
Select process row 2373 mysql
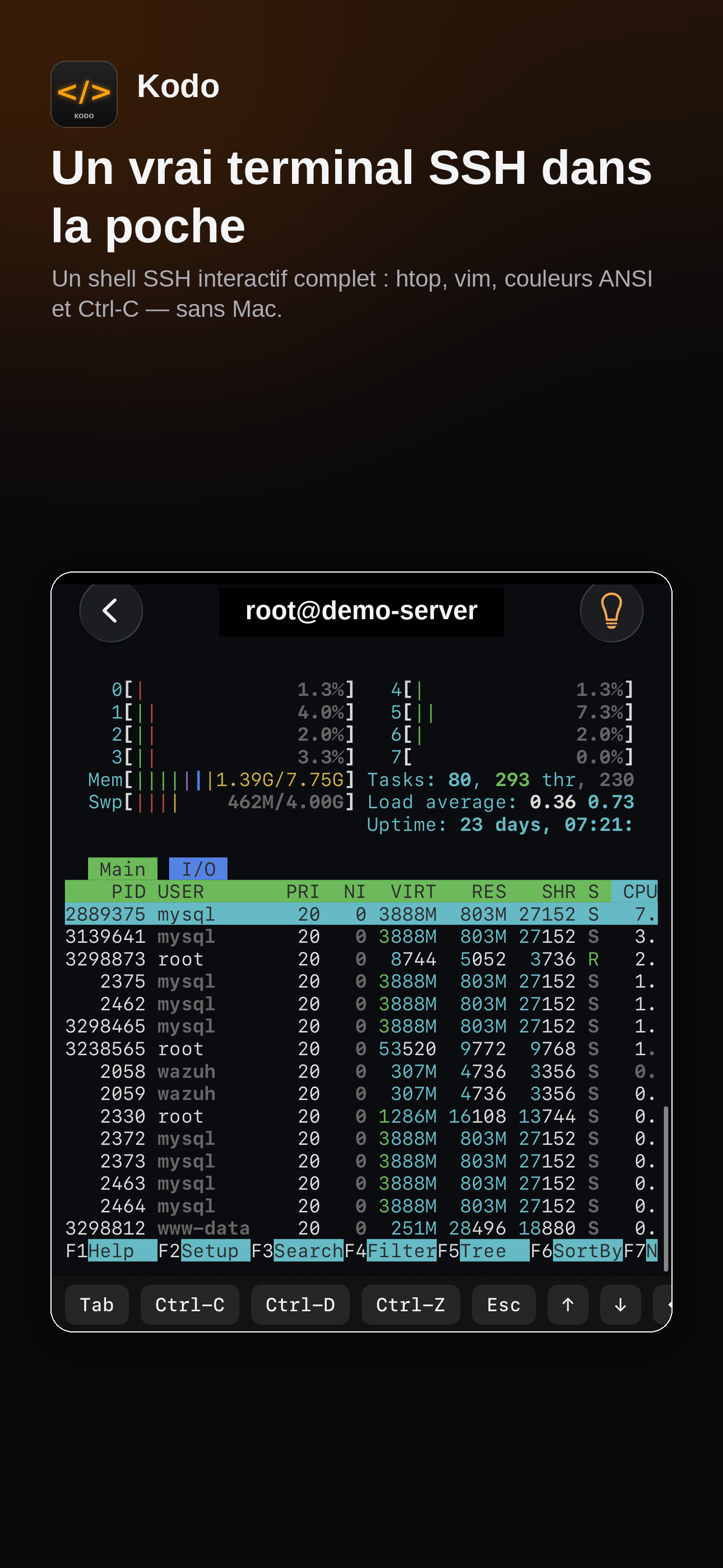tap(361, 1161)
